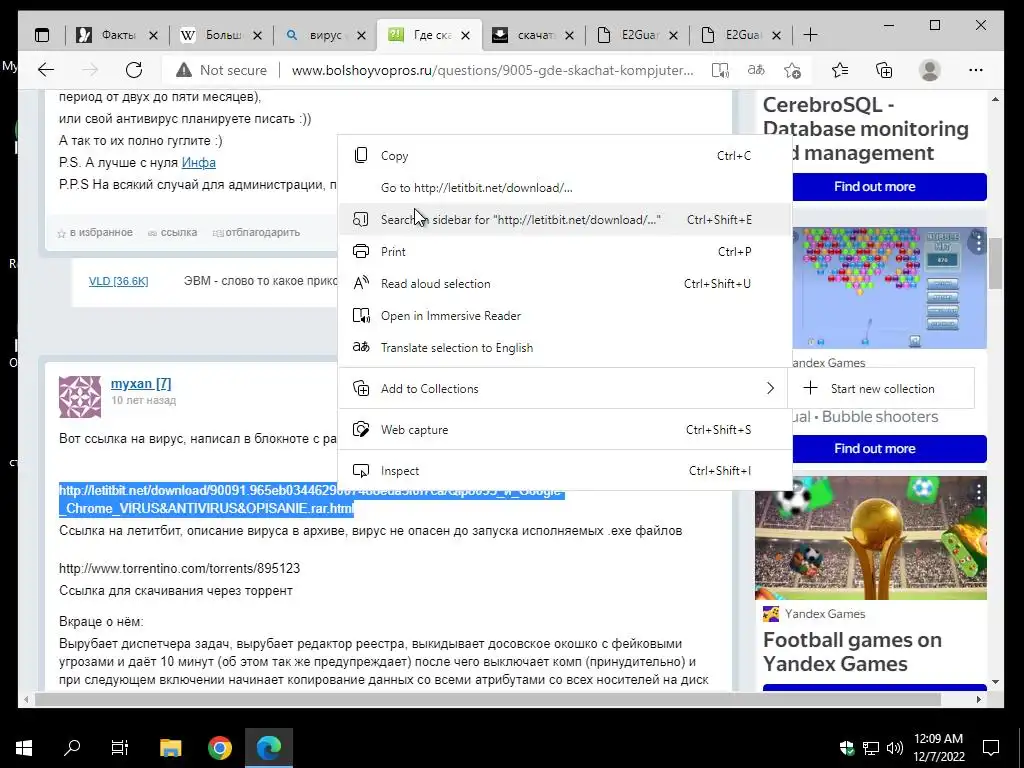Viewport: 1024px width, 768px height.
Task: Choose Read aloud selection
Action: pos(565,283)
